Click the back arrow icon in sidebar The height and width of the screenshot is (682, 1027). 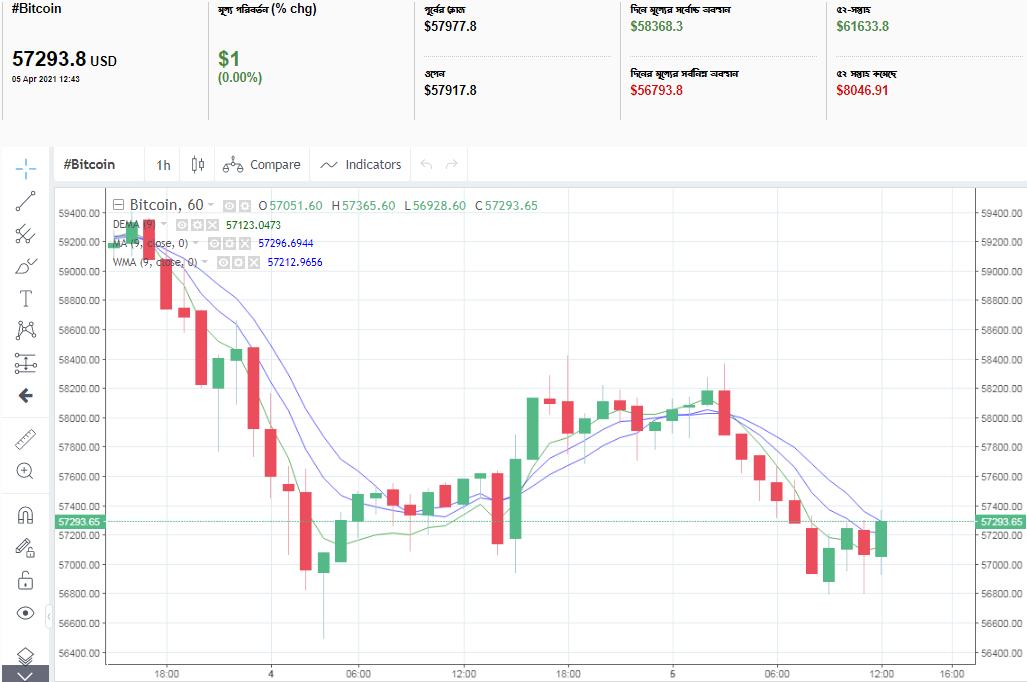tap(26, 396)
